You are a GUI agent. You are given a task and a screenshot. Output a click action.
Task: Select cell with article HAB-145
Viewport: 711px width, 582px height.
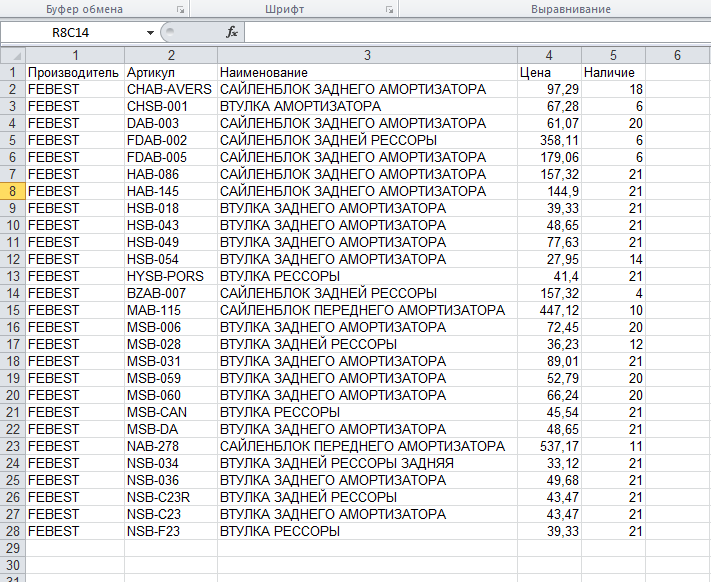(x=171, y=191)
